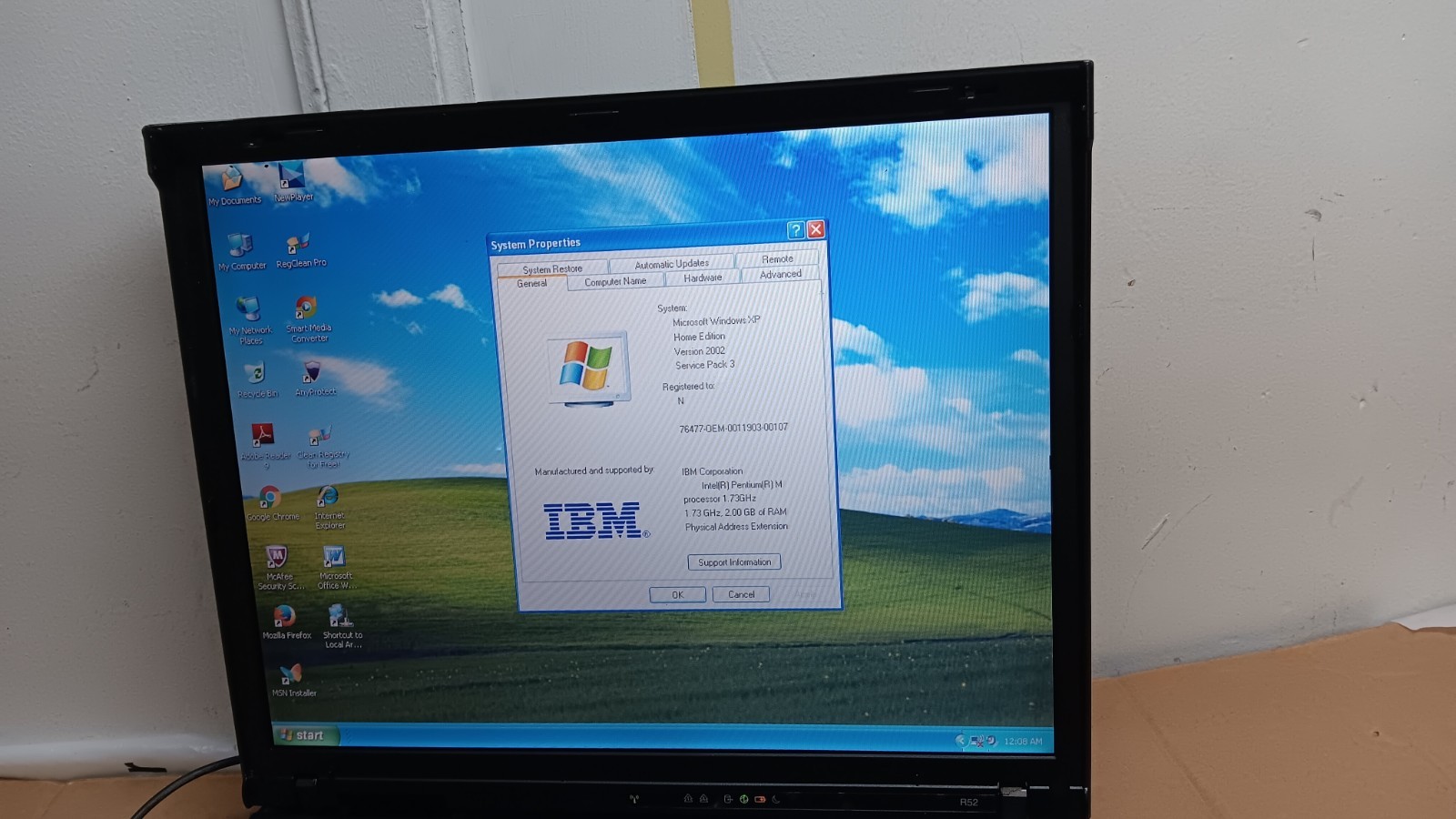Close the System Properties dialog

[816, 229]
